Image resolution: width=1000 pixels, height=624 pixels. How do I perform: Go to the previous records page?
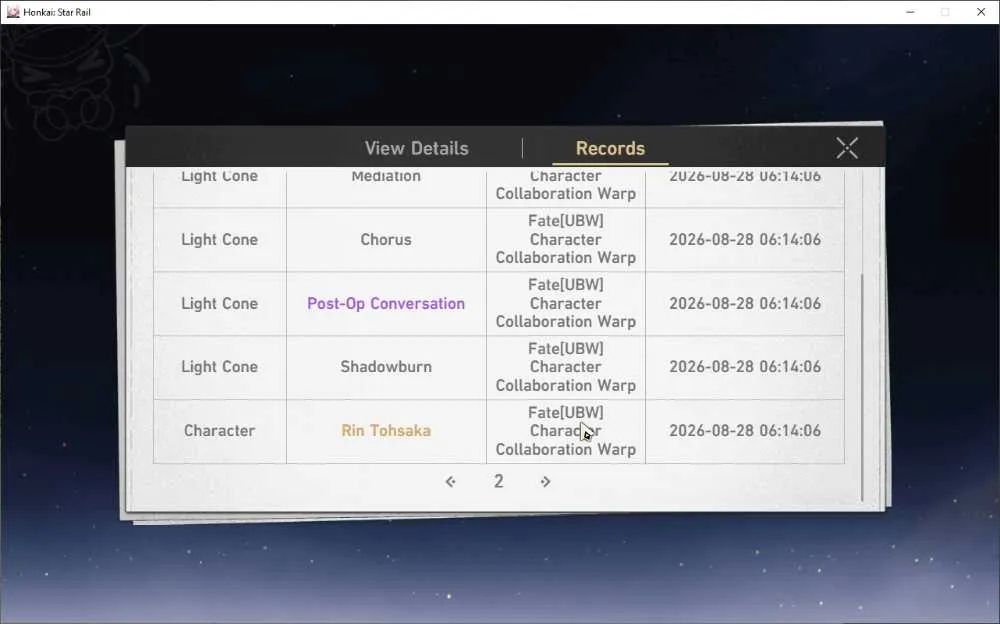450,482
